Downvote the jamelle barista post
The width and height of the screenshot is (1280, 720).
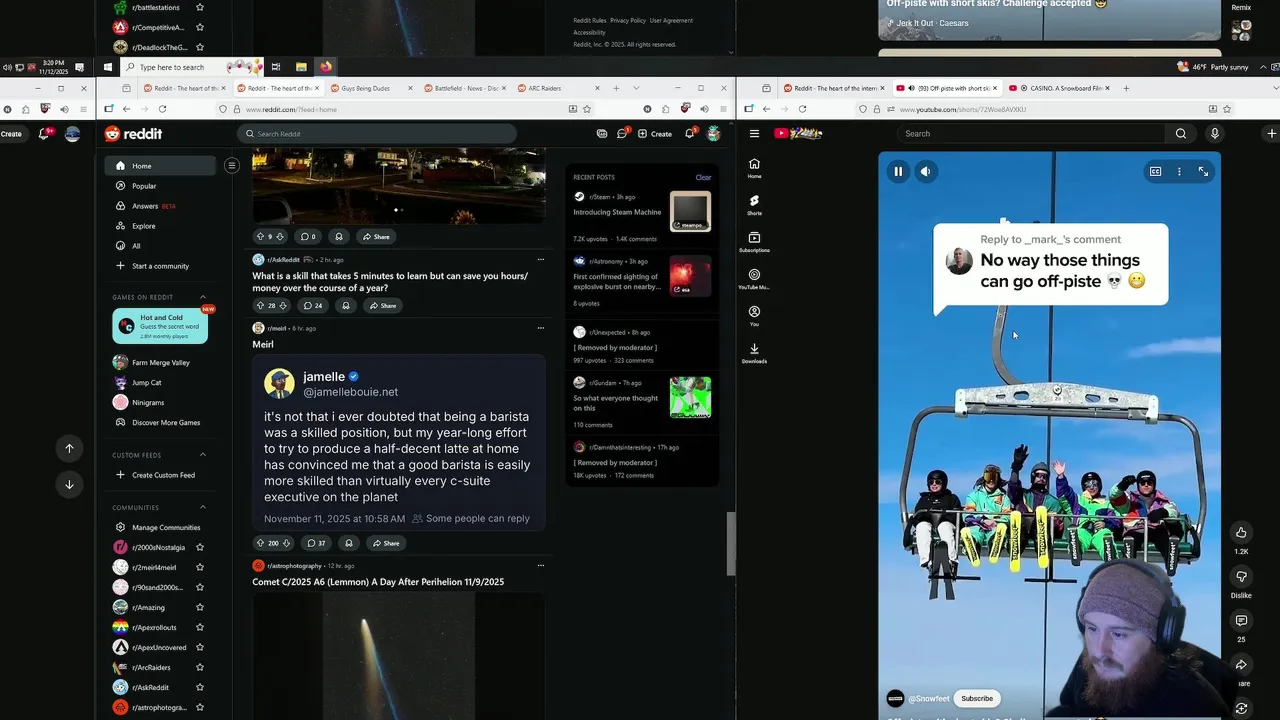tap(286, 543)
